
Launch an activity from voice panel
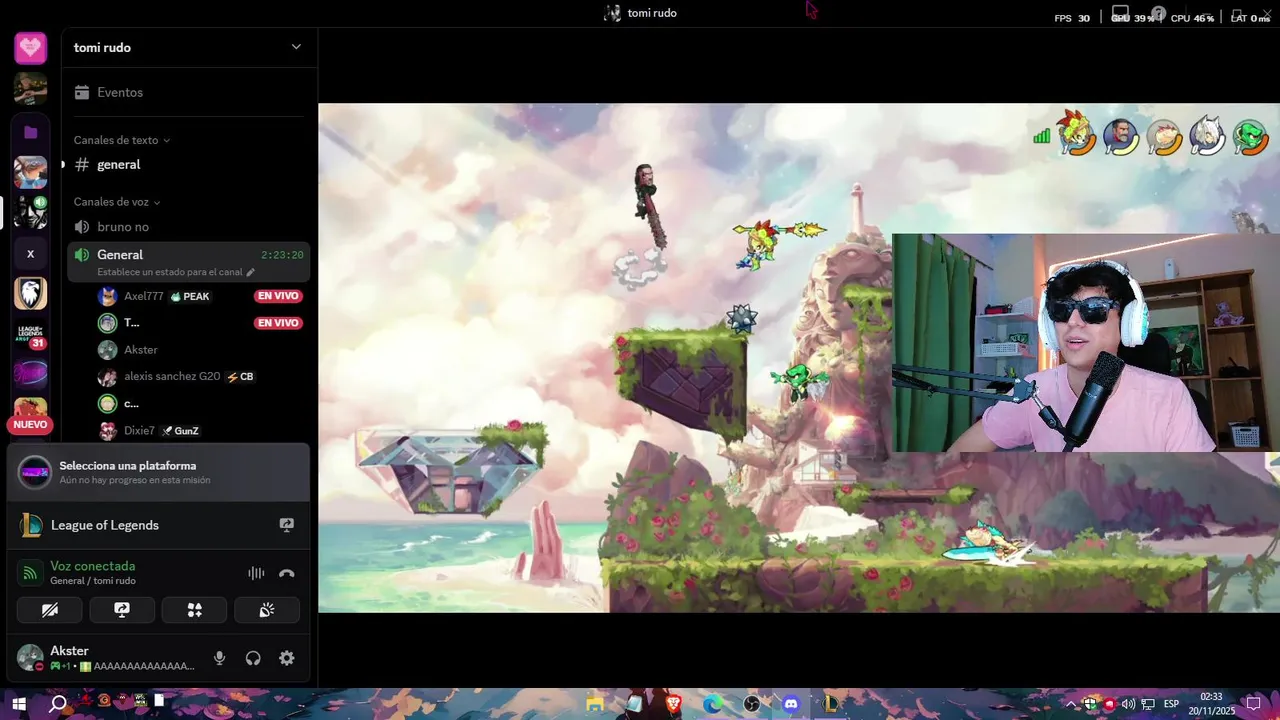(195, 610)
